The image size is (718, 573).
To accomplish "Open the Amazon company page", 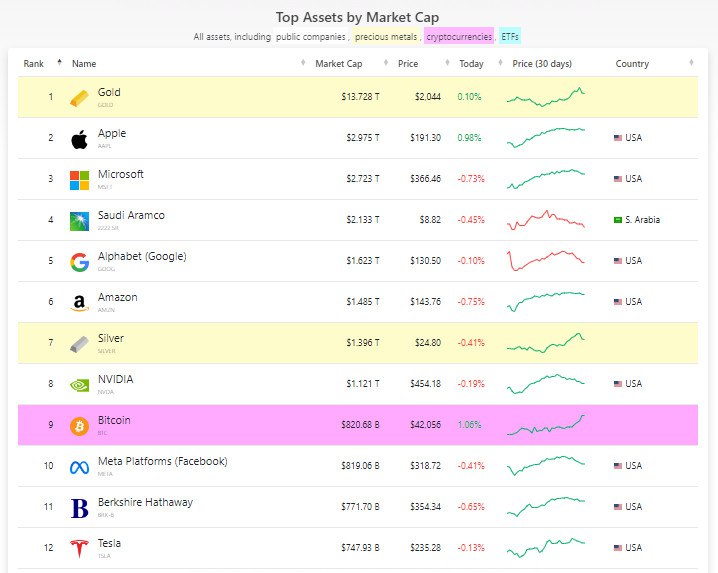I will (x=117, y=297).
